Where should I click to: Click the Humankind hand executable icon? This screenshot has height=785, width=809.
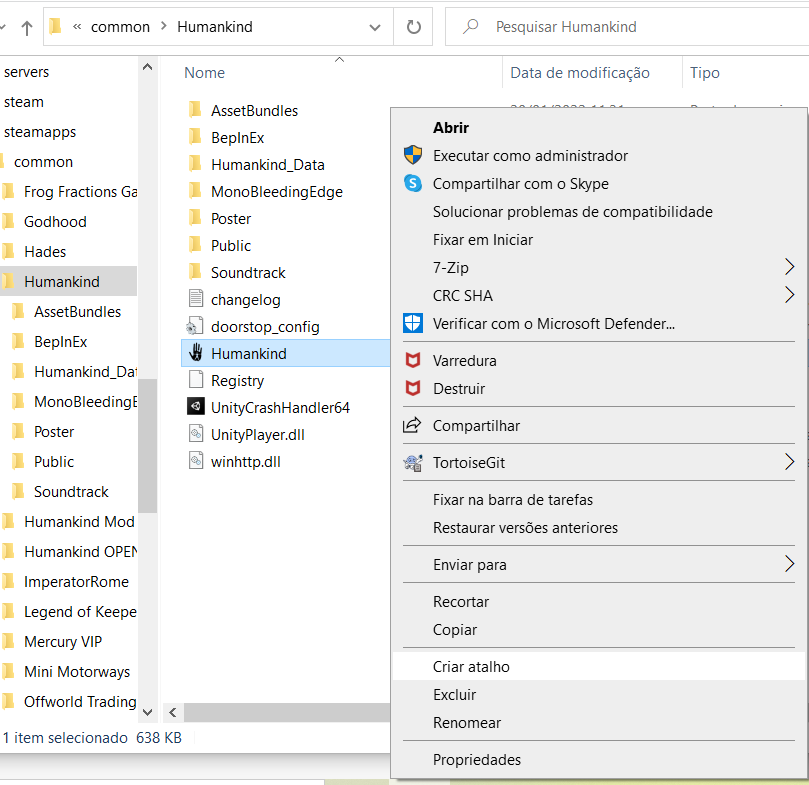pos(196,353)
